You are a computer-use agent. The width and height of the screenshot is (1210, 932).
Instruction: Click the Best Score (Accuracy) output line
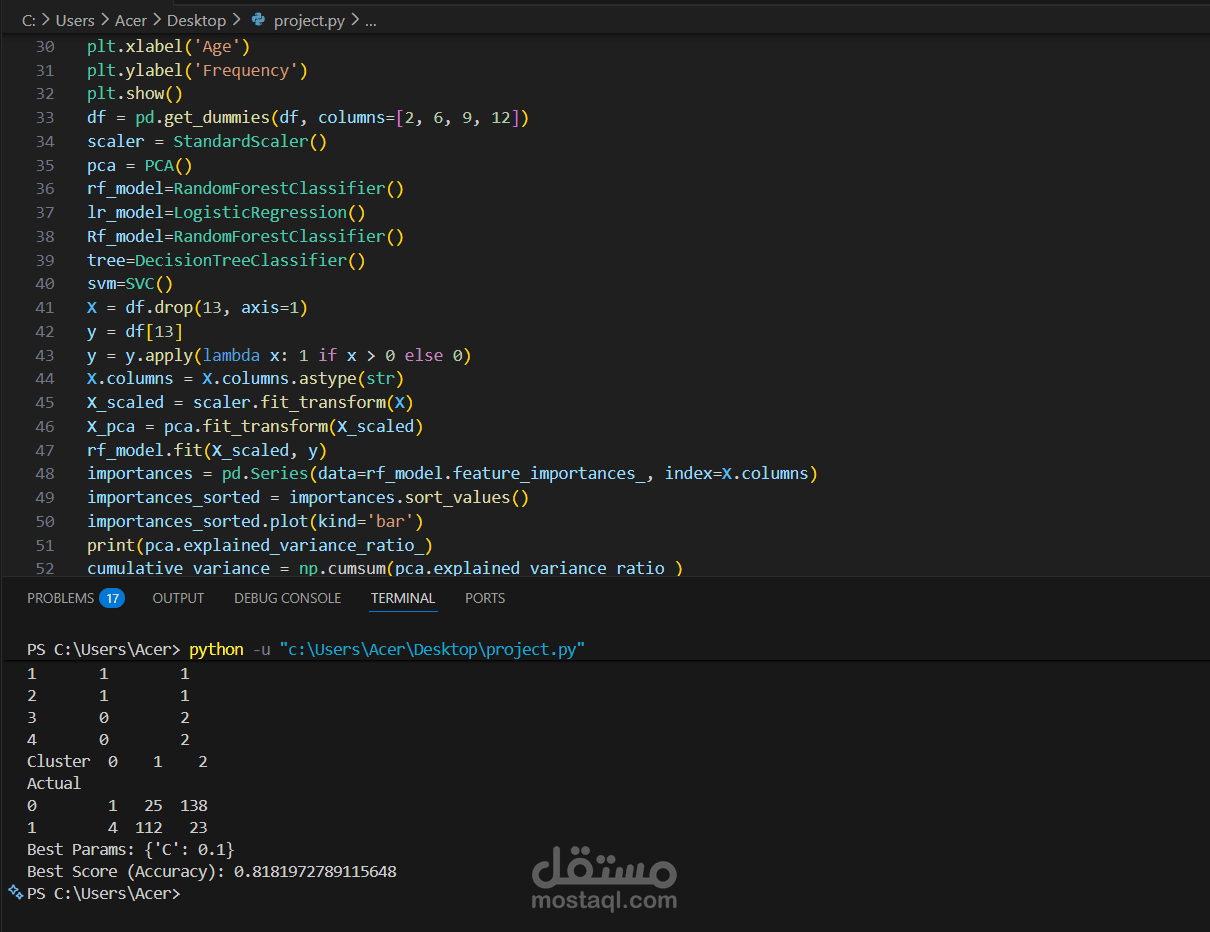(212, 871)
